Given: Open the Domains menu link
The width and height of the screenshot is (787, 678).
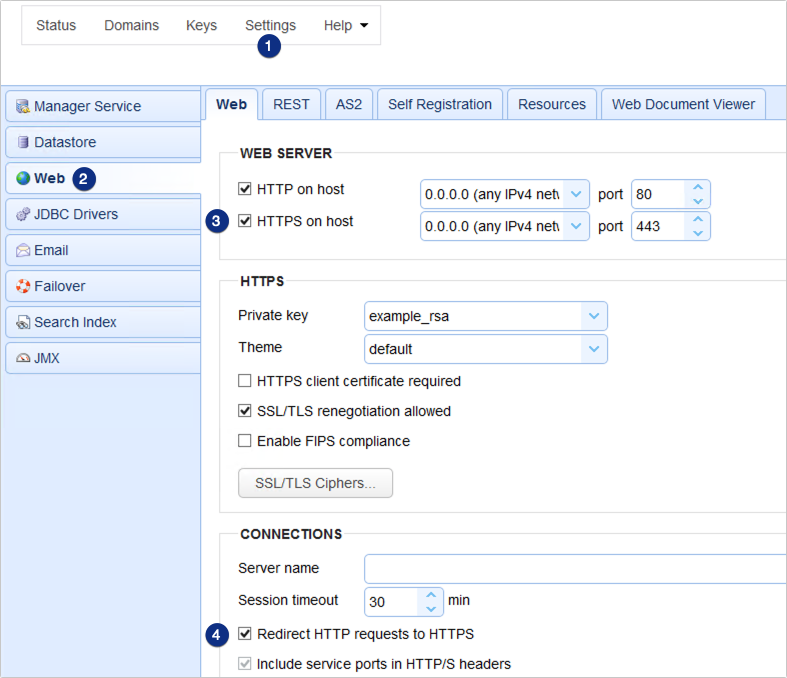Looking at the screenshot, I should 131,26.
